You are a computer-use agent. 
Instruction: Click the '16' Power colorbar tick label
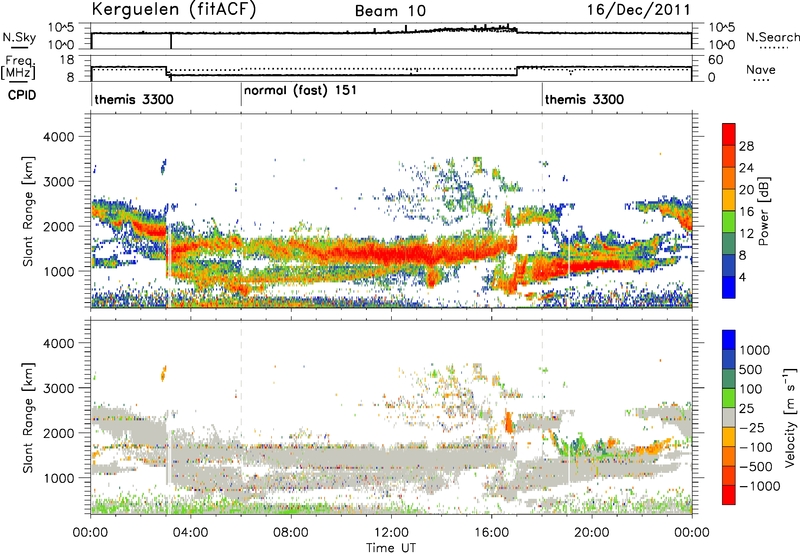(746, 211)
